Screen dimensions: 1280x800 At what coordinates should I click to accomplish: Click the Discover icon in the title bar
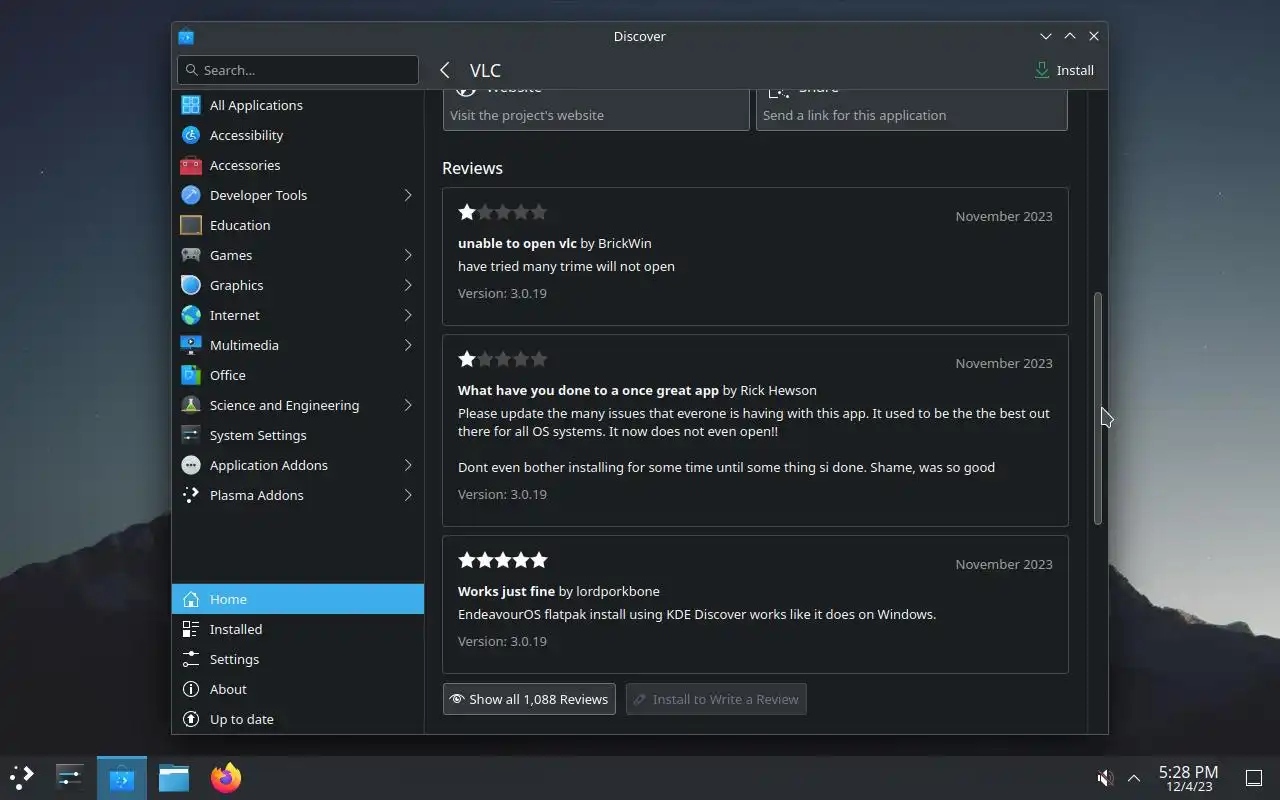186,36
